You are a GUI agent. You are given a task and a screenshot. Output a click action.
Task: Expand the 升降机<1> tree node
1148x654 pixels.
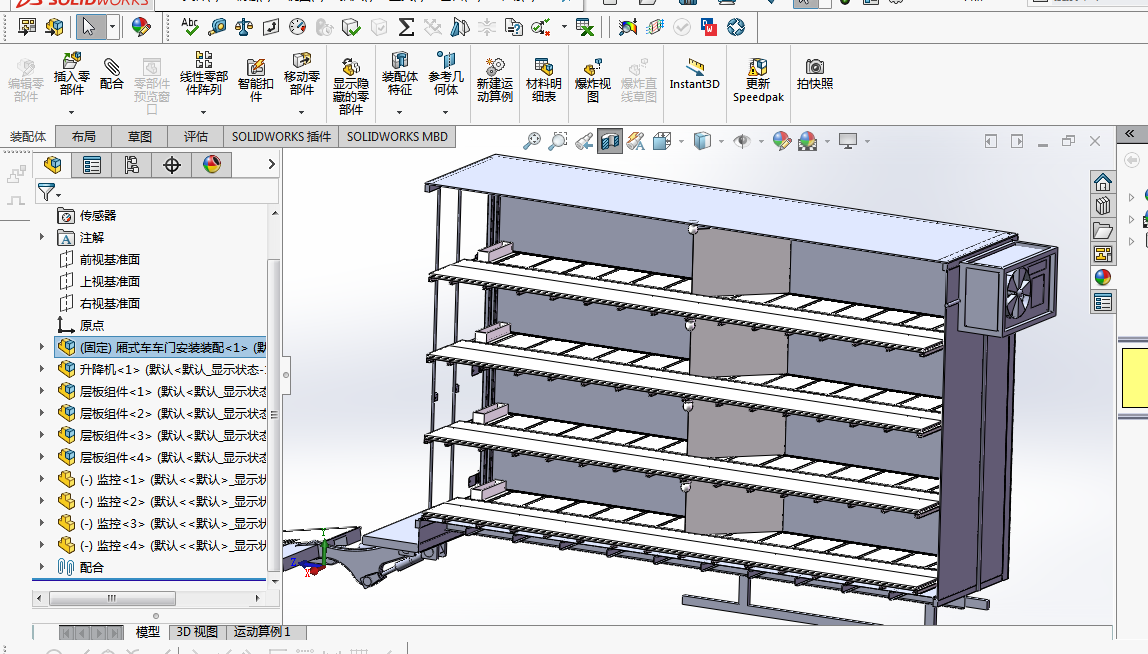tap(42, 369)
